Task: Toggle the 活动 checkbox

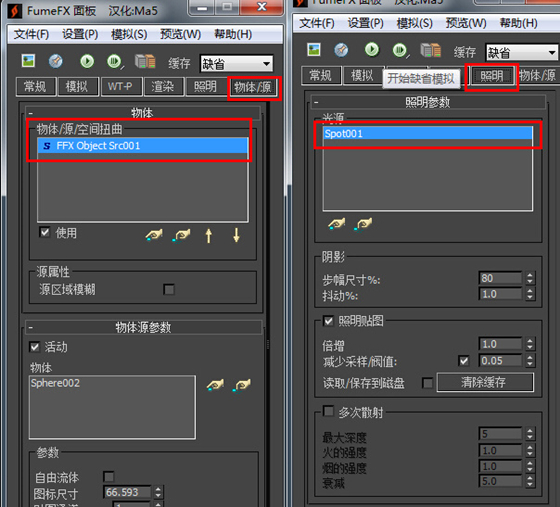Action: (x=35, y=347)
